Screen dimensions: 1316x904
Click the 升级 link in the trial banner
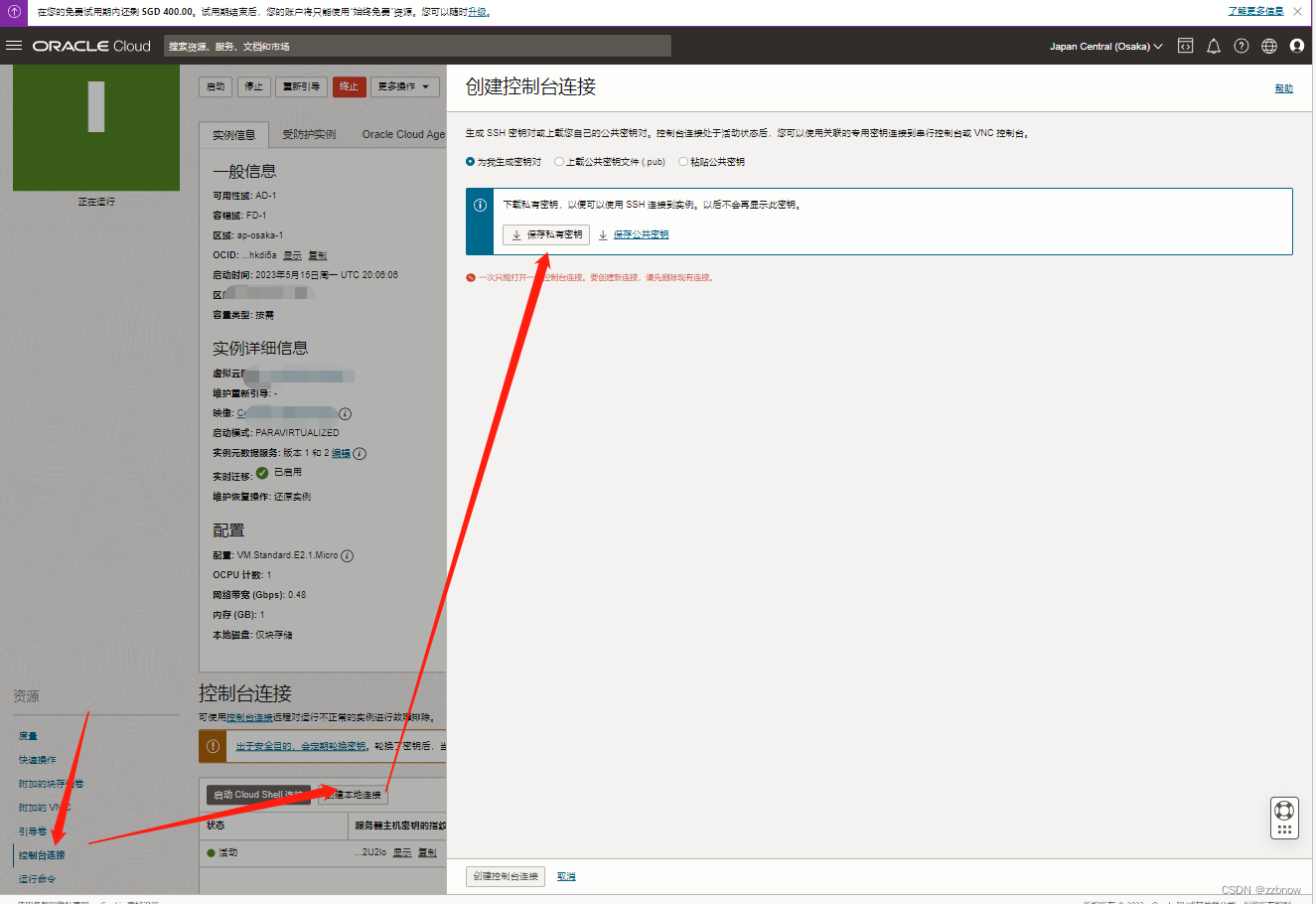[477, 12]
